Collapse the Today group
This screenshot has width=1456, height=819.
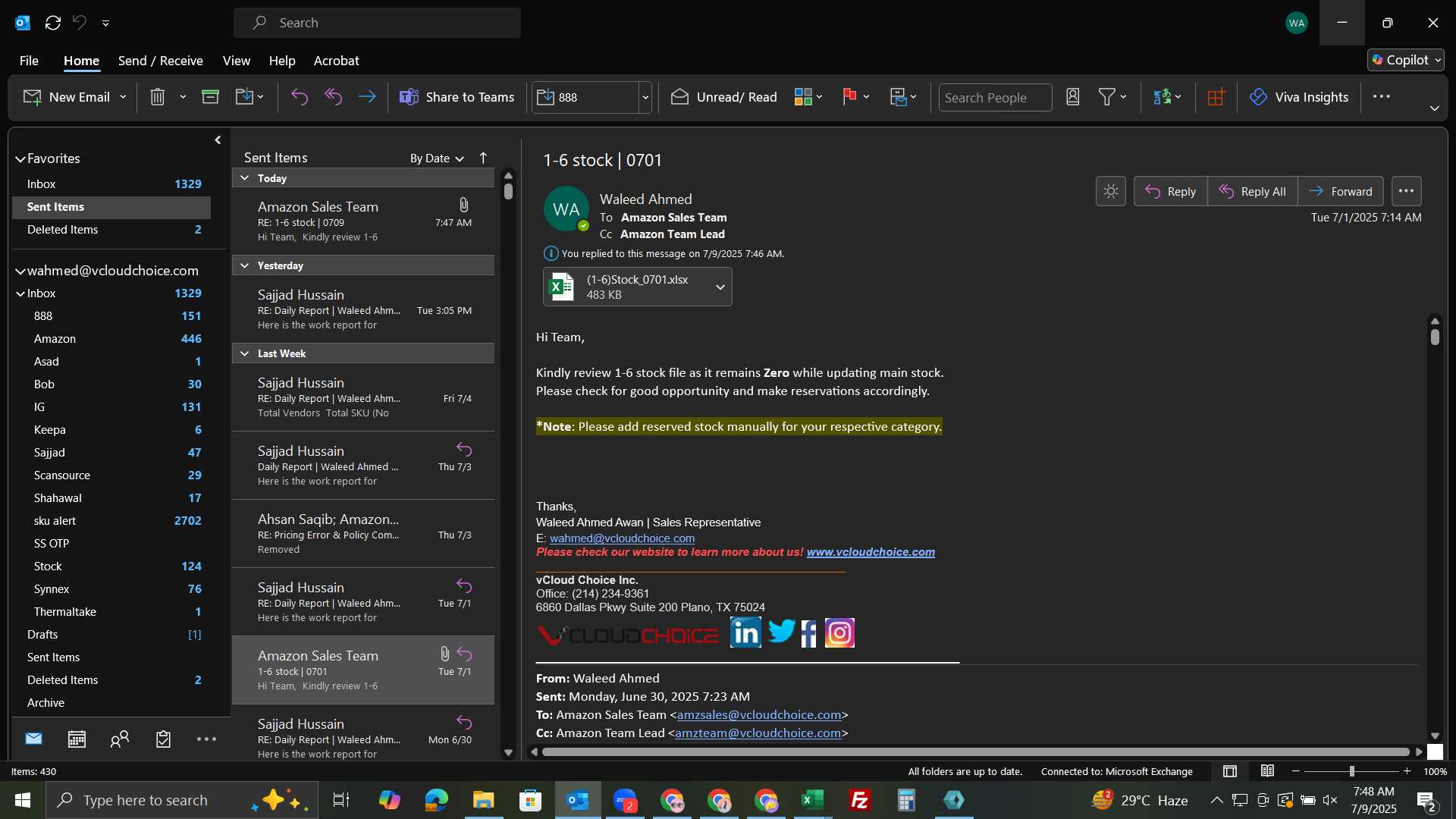[x=245, y=177]
